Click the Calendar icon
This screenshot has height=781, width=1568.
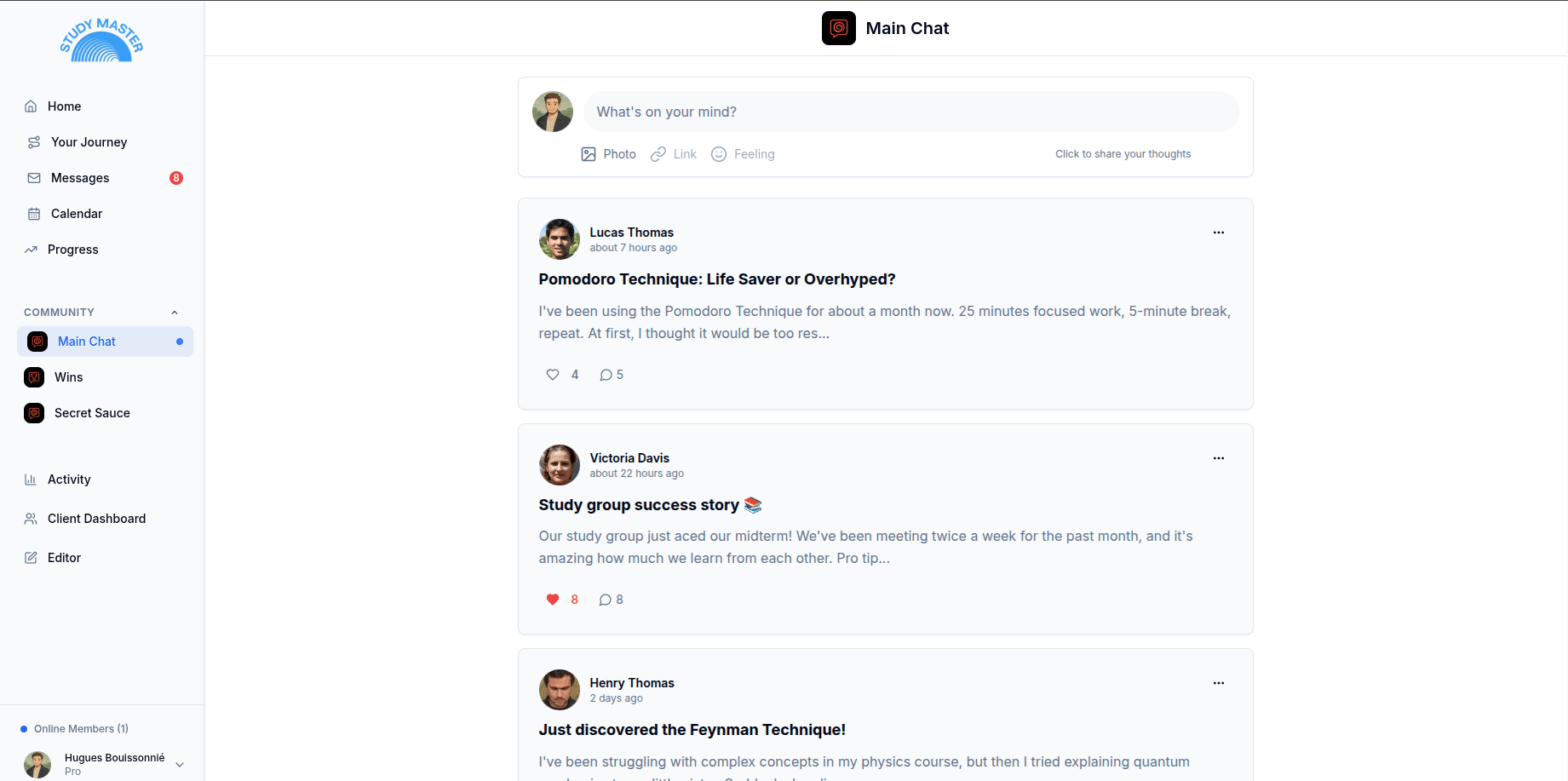(x=32, y=213)
